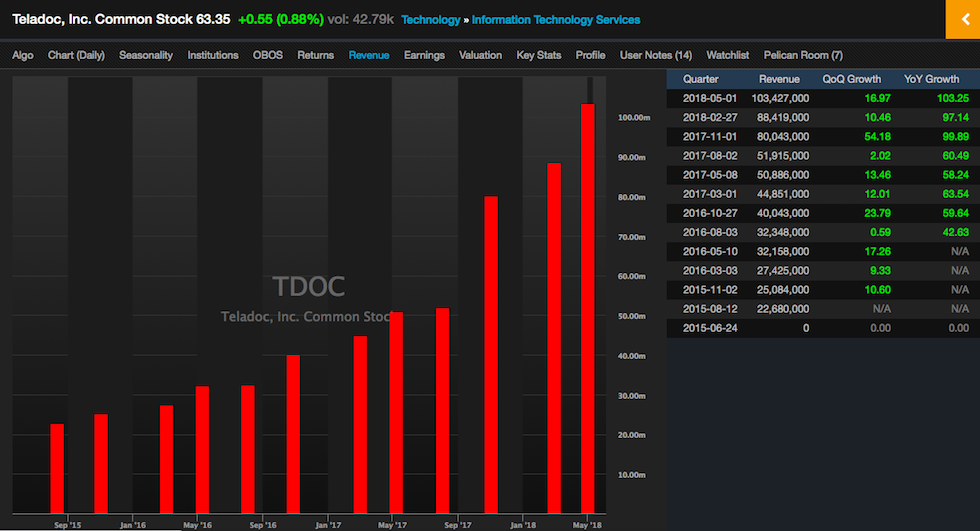Image resolution: width=980 pixels, height=531 pixels.
Task: Open the Returns tab
Action: coord(316,55)
